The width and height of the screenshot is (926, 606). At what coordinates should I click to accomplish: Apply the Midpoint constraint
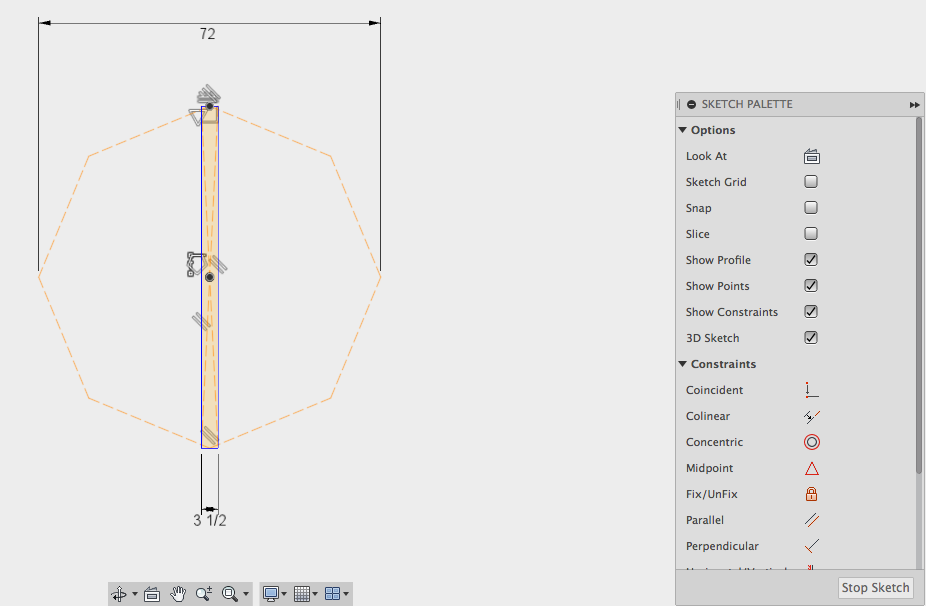click(x=811, y=467)
